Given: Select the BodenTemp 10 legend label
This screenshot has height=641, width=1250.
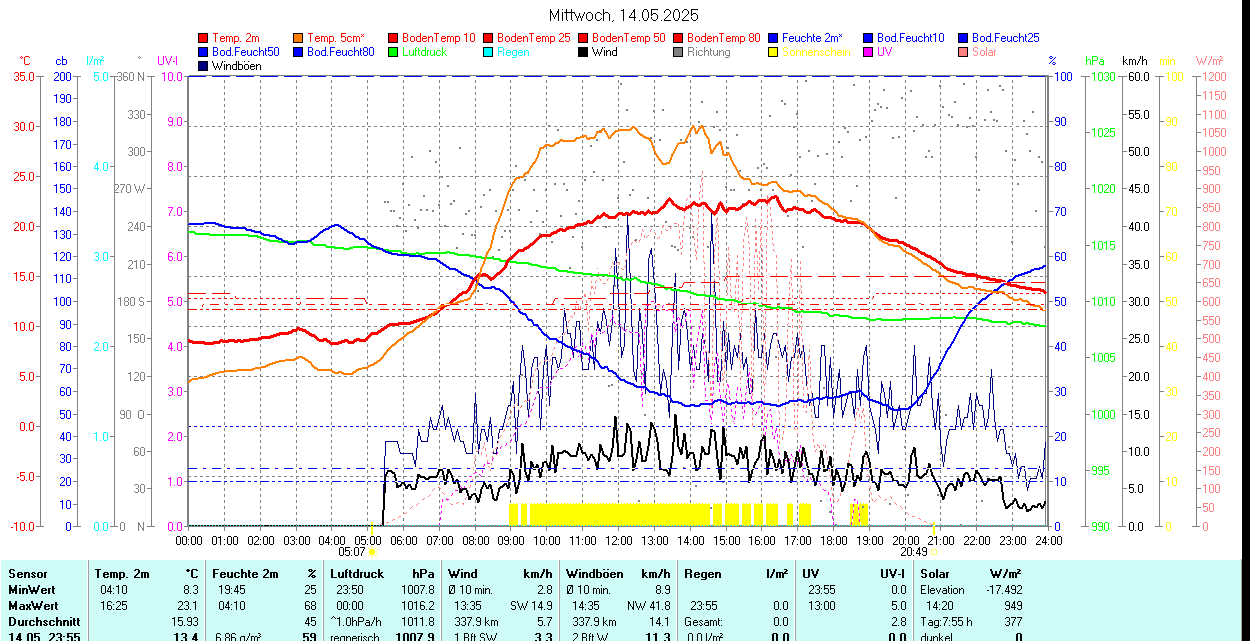Looking at the screenshot, I should [x=439, y=38].
